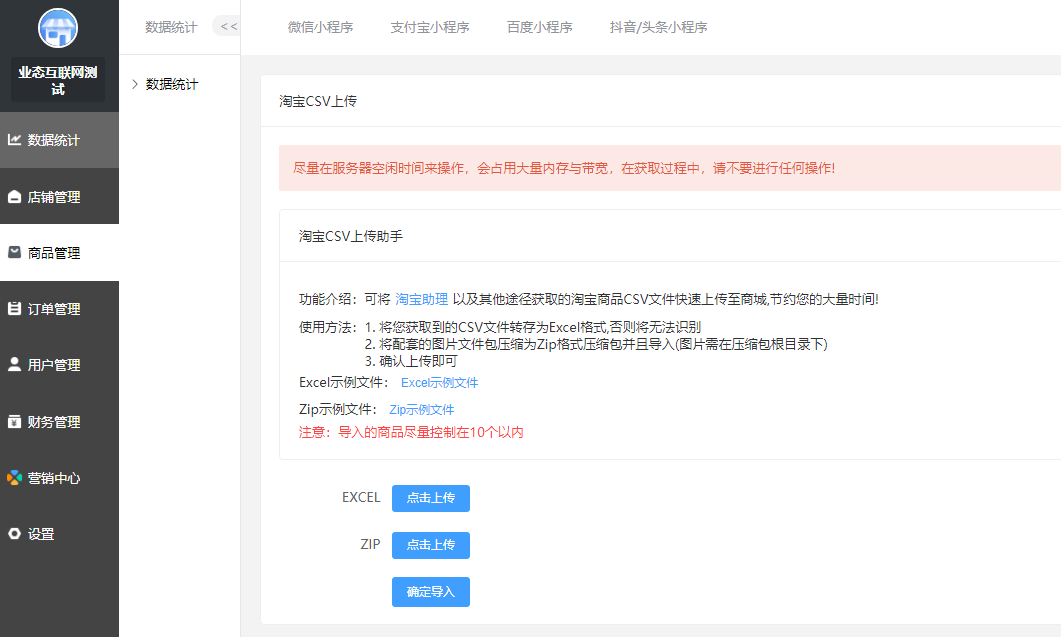The image size is (1061, 637).
Task: Download the Excel示例文件 link
Action: [x=440, y=382]
